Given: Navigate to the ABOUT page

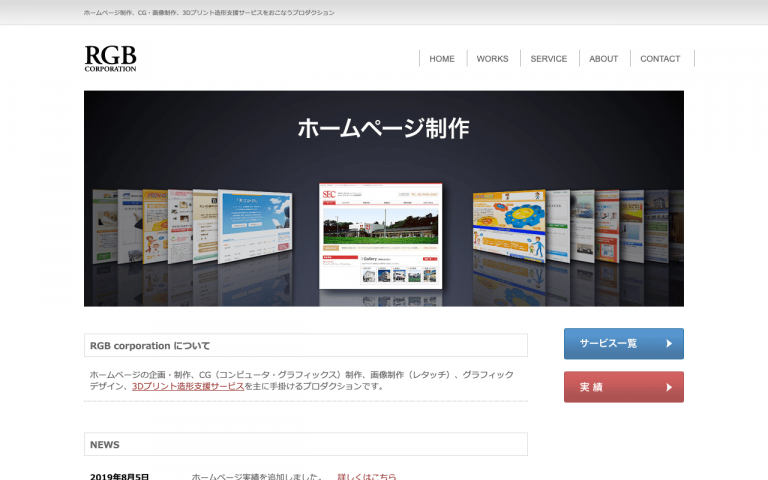Looking at the screenshot, I should click(603, 59).
